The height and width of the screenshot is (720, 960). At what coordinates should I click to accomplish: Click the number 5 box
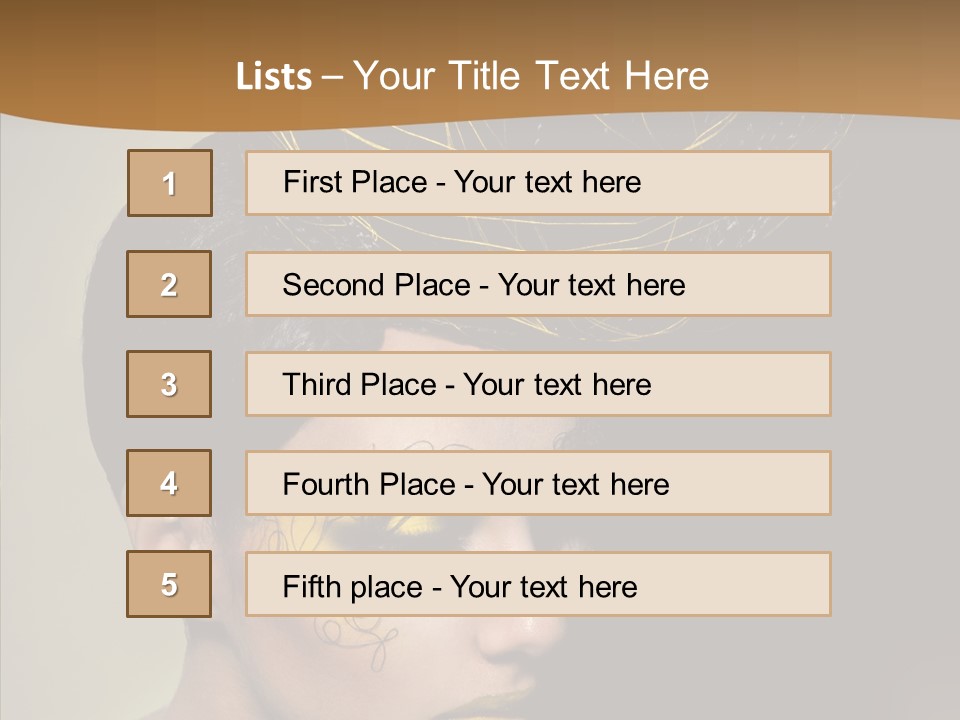point(169,584)
